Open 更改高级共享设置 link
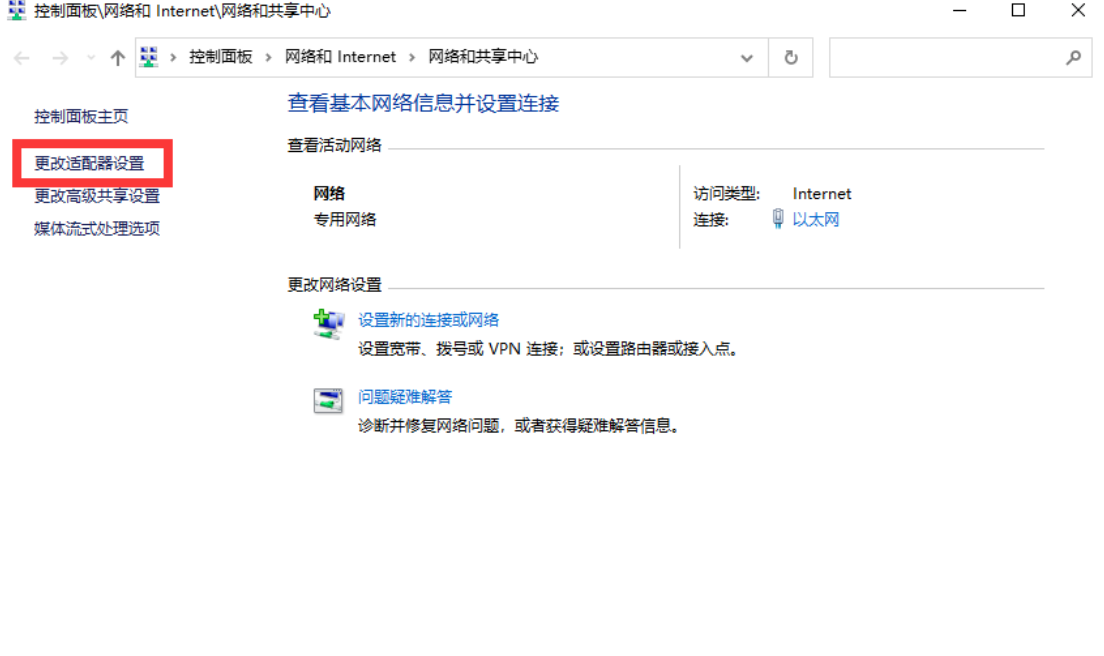 (x=97, y=196)
